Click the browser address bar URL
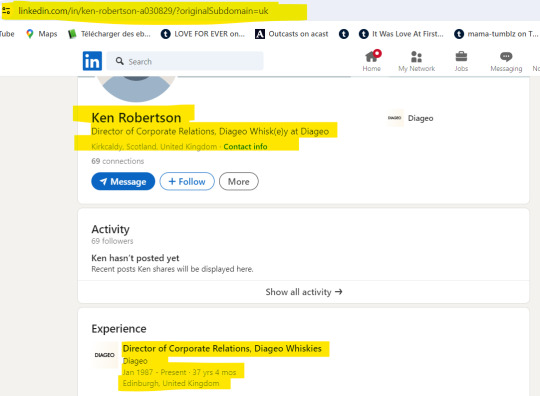Viewport: 540px width, 396px height. 143,11
